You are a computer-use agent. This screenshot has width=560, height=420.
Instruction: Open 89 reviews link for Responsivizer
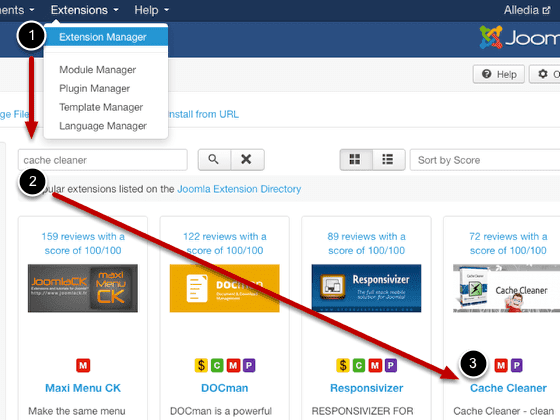pos(366,243)
